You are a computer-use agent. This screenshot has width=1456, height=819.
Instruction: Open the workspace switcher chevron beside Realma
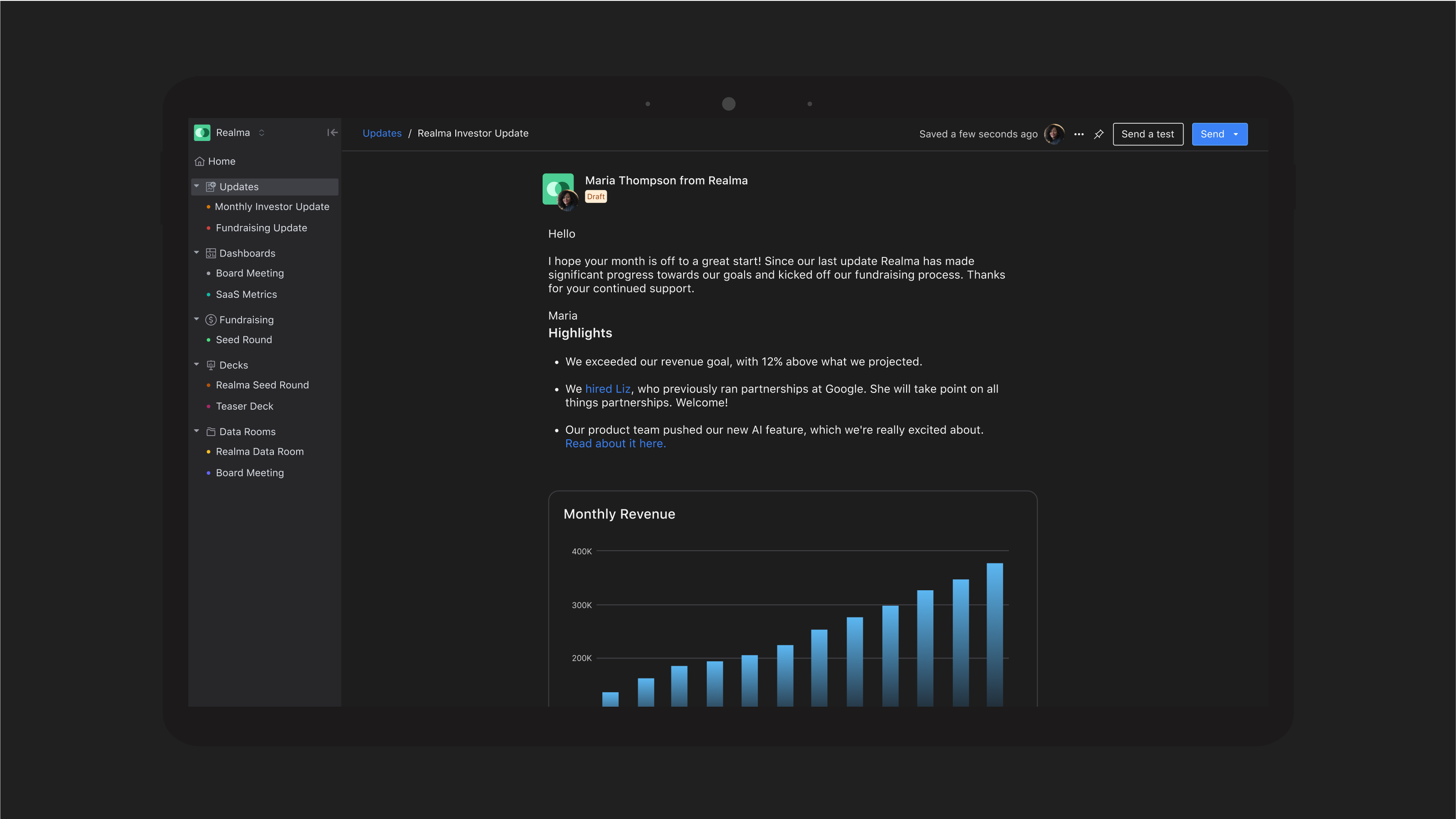[x=262, y=132]
